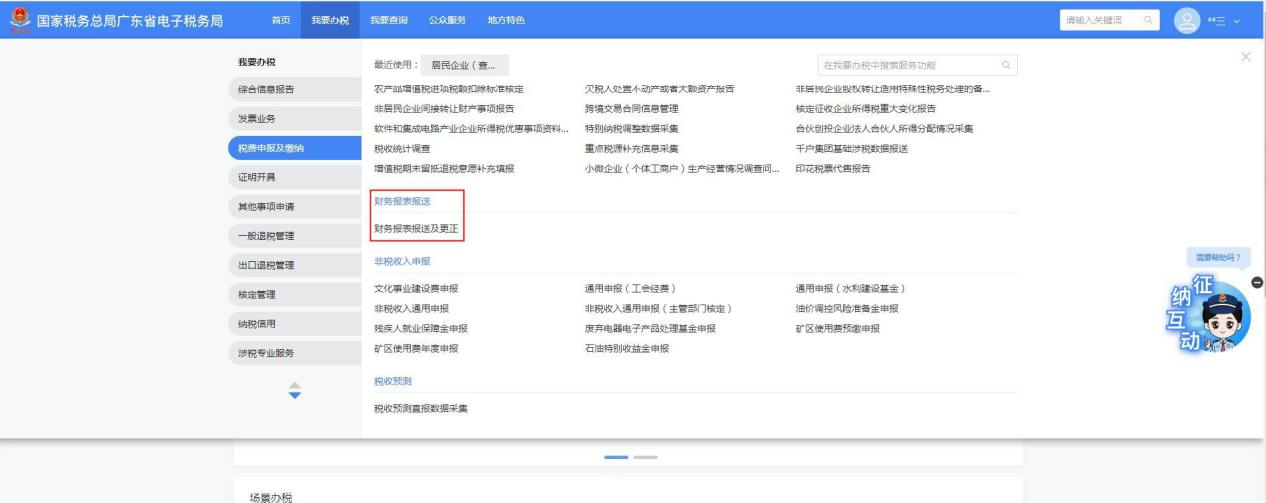Open 财务报表报送及更正 link
The height and width of the screenshot is (503, 1266).
tap(416, 229)
